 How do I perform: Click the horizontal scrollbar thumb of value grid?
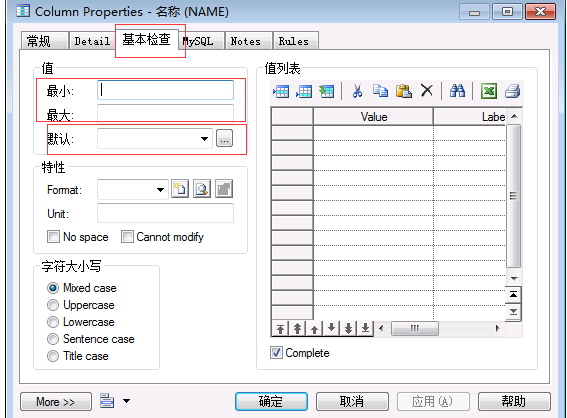[415, 329]
